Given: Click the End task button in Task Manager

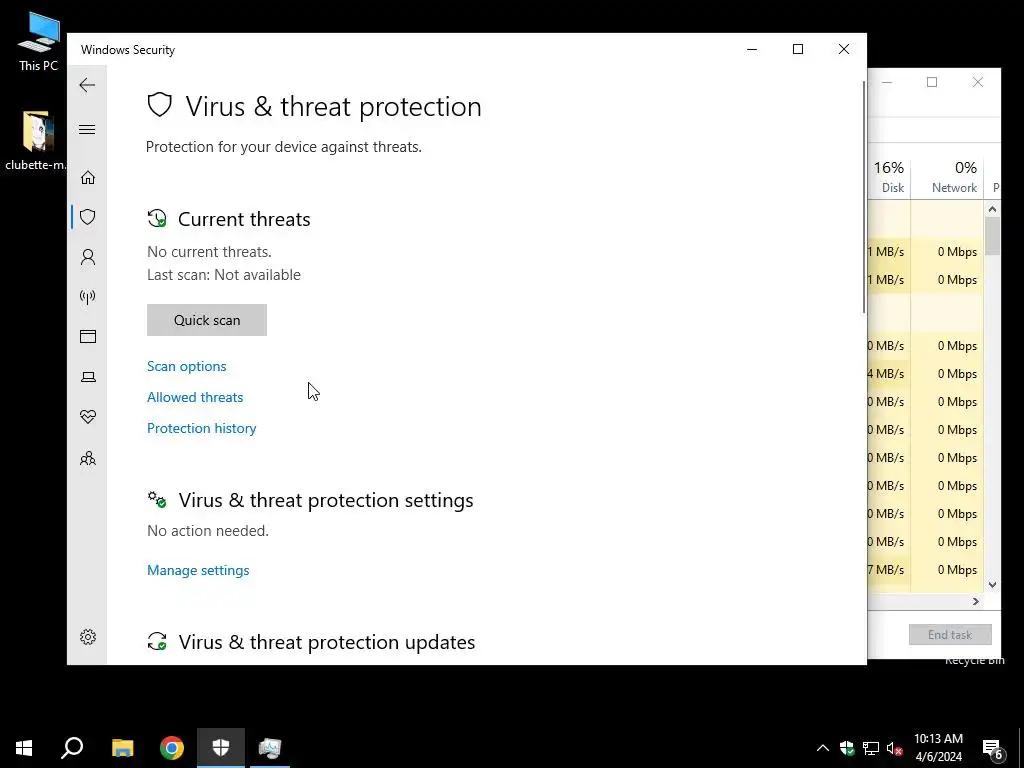Looking at the screenshot, I should [x=950, y=635].
